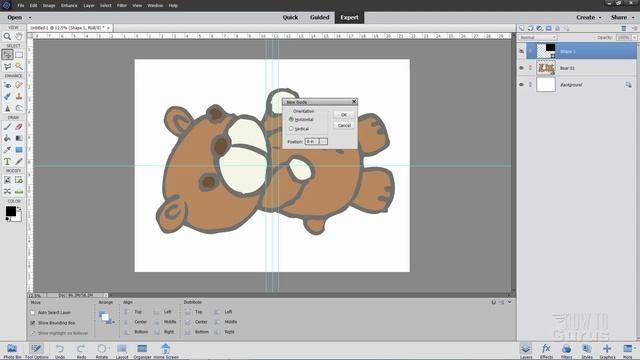This screenshot has width=640, height=360.
Task: Switch to Guided mode tab
Action: 320,18
